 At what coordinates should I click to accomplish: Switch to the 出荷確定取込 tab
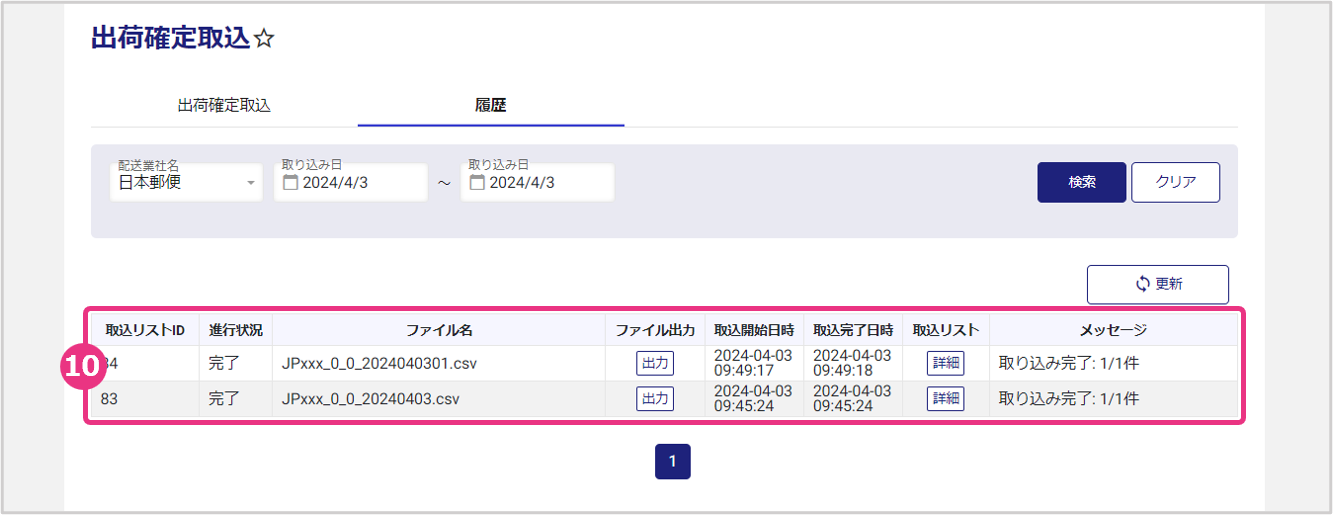tap(224, 105)
